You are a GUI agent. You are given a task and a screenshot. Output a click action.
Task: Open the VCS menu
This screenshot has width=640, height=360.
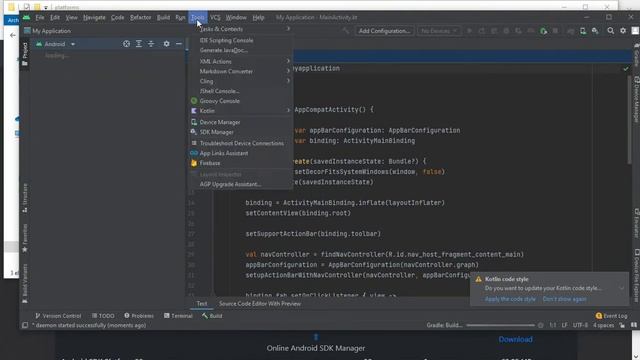click(215, 18)
